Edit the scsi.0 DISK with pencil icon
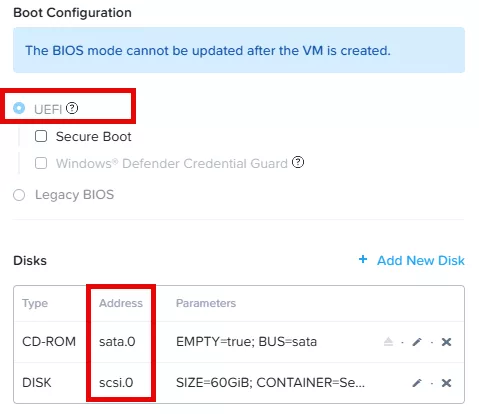Image resolution: width=479 pixels, height=414 pixels. point(417,383)
